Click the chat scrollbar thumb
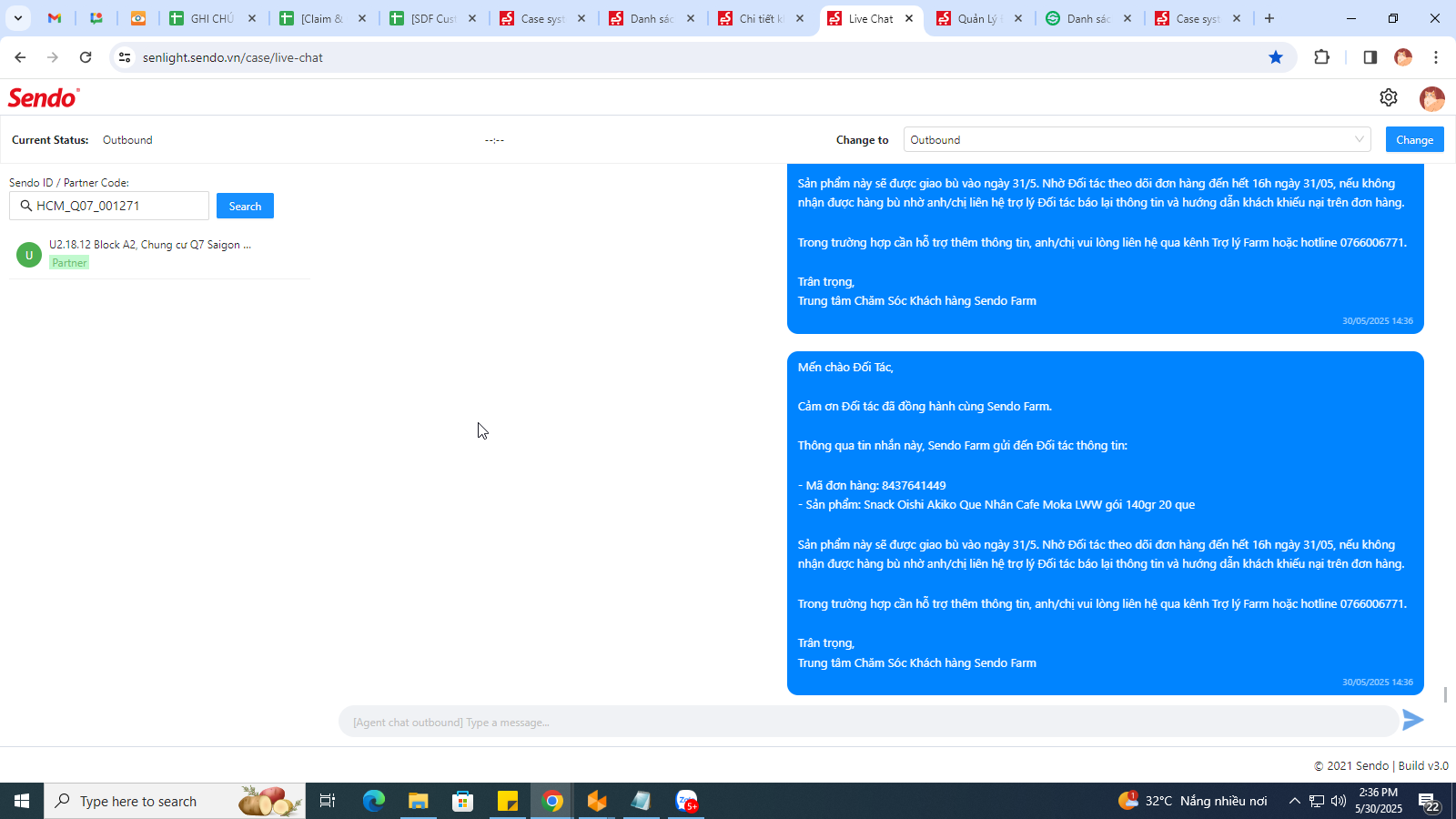 point(1445,694)
